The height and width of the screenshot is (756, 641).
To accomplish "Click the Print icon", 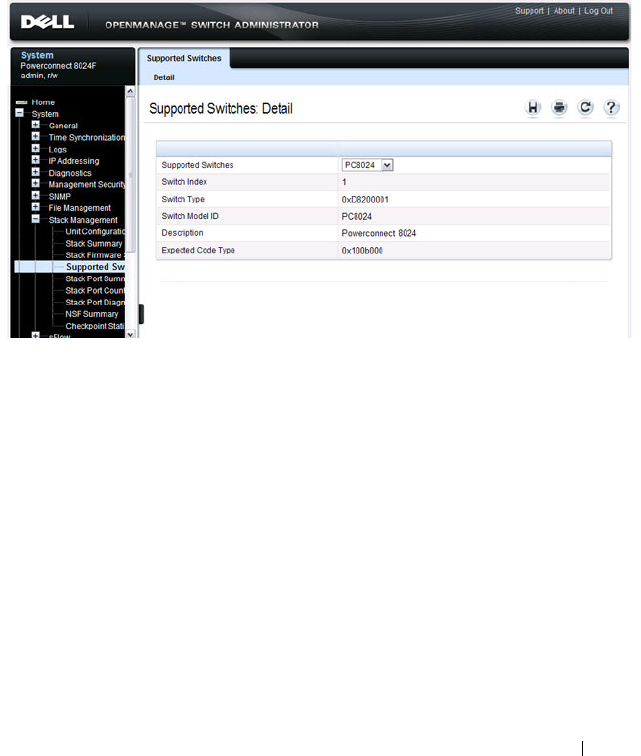I will [x=559, y=108].
